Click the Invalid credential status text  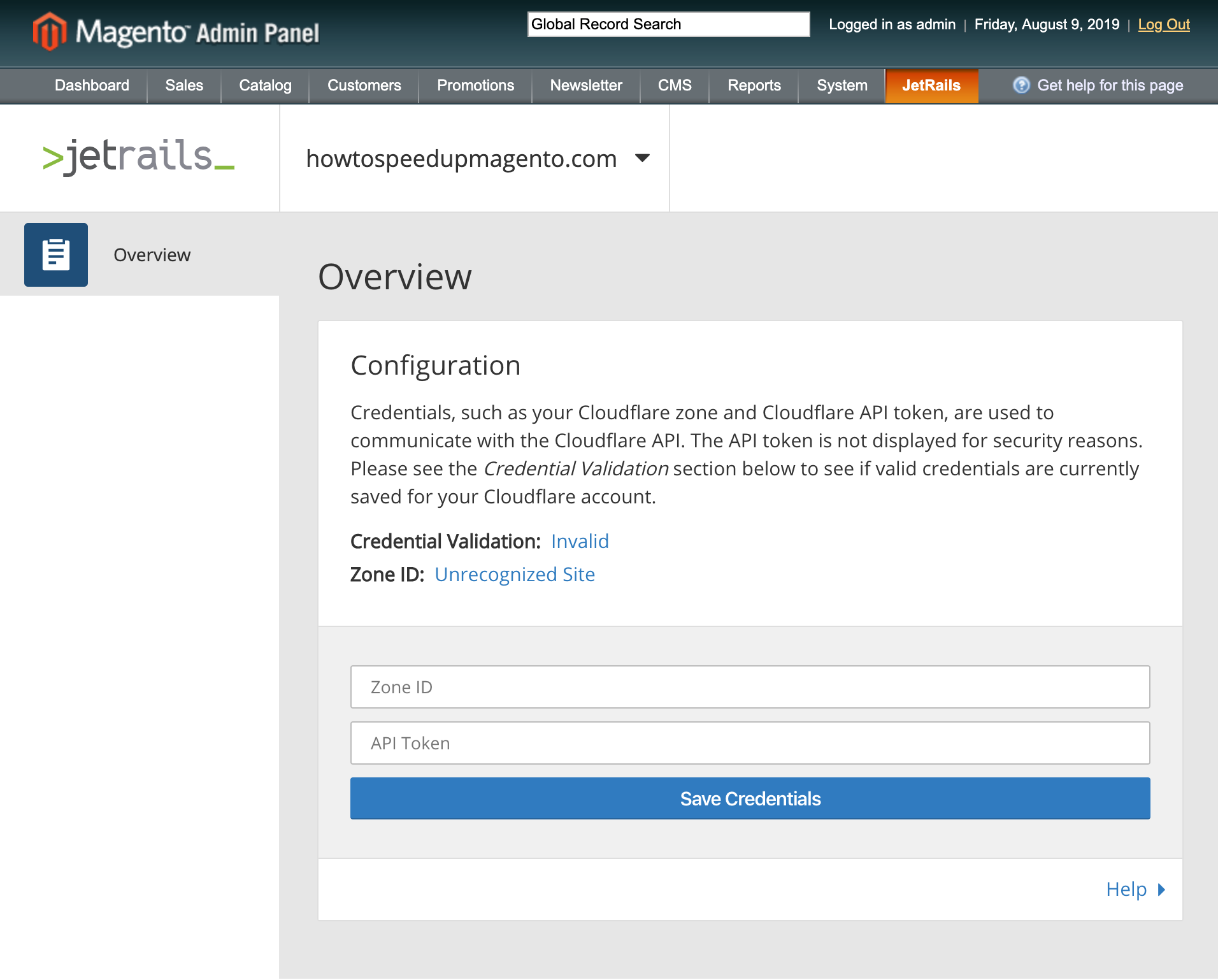tap(580, 541)
